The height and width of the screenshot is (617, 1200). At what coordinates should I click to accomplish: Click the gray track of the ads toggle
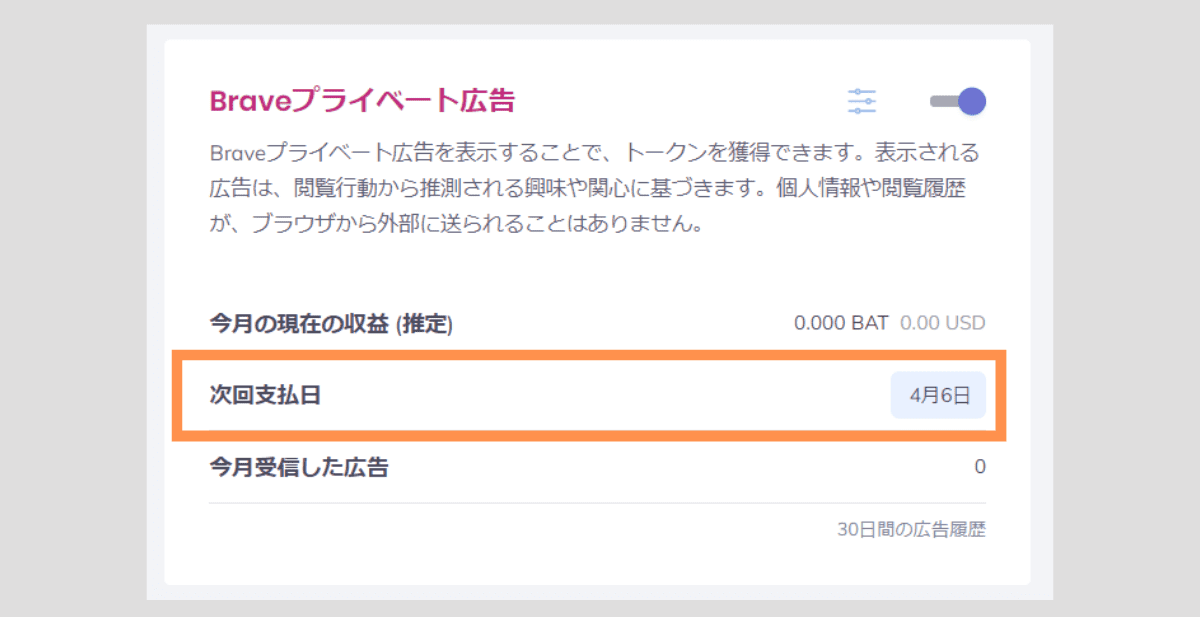[942, 101]
